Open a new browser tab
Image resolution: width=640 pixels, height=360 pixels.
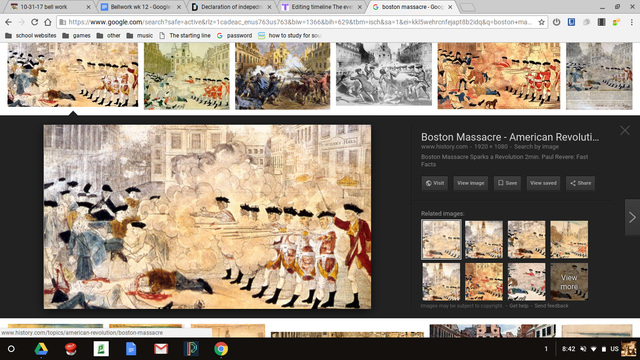pyautogui.click(x=467, y=7)
